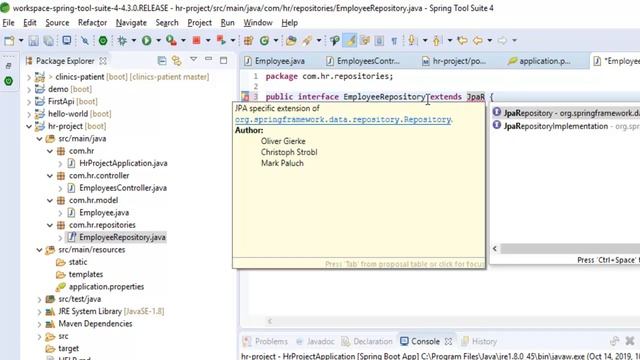Click the Next Annotation down arrow icon

pyautogui.click(x=412, y=40)
